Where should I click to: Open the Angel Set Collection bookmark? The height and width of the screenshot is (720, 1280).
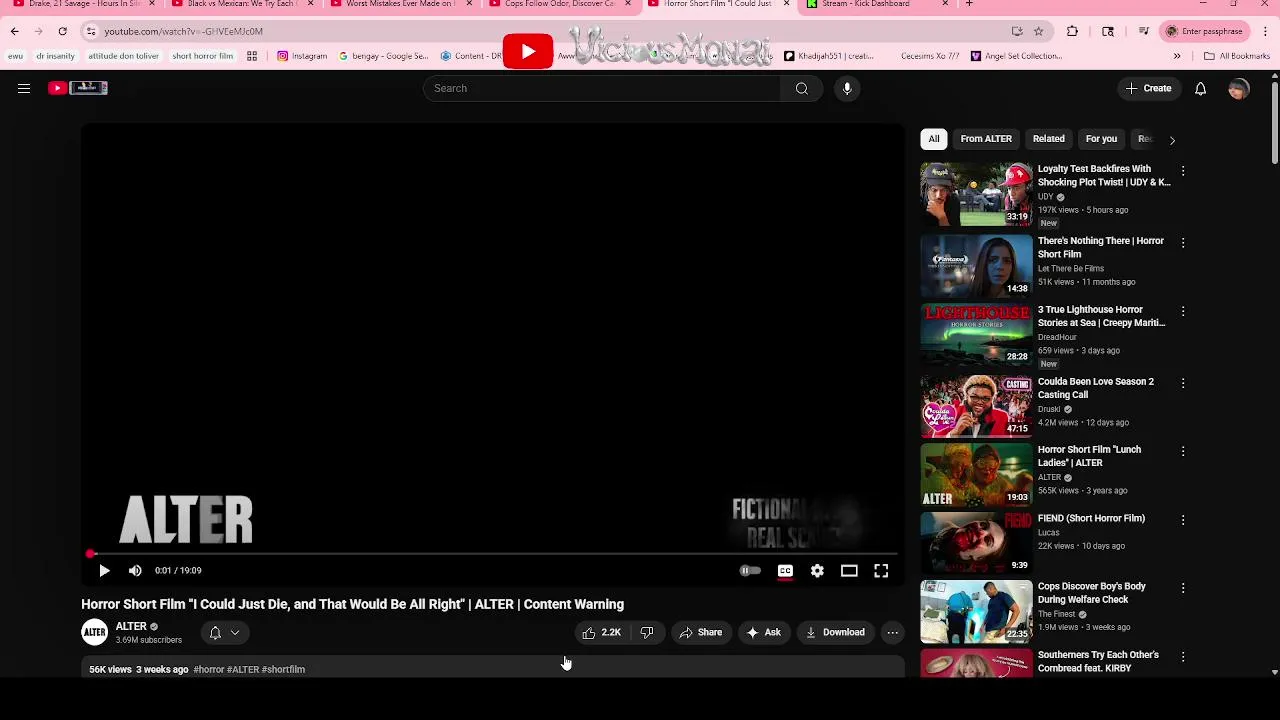1016,56
